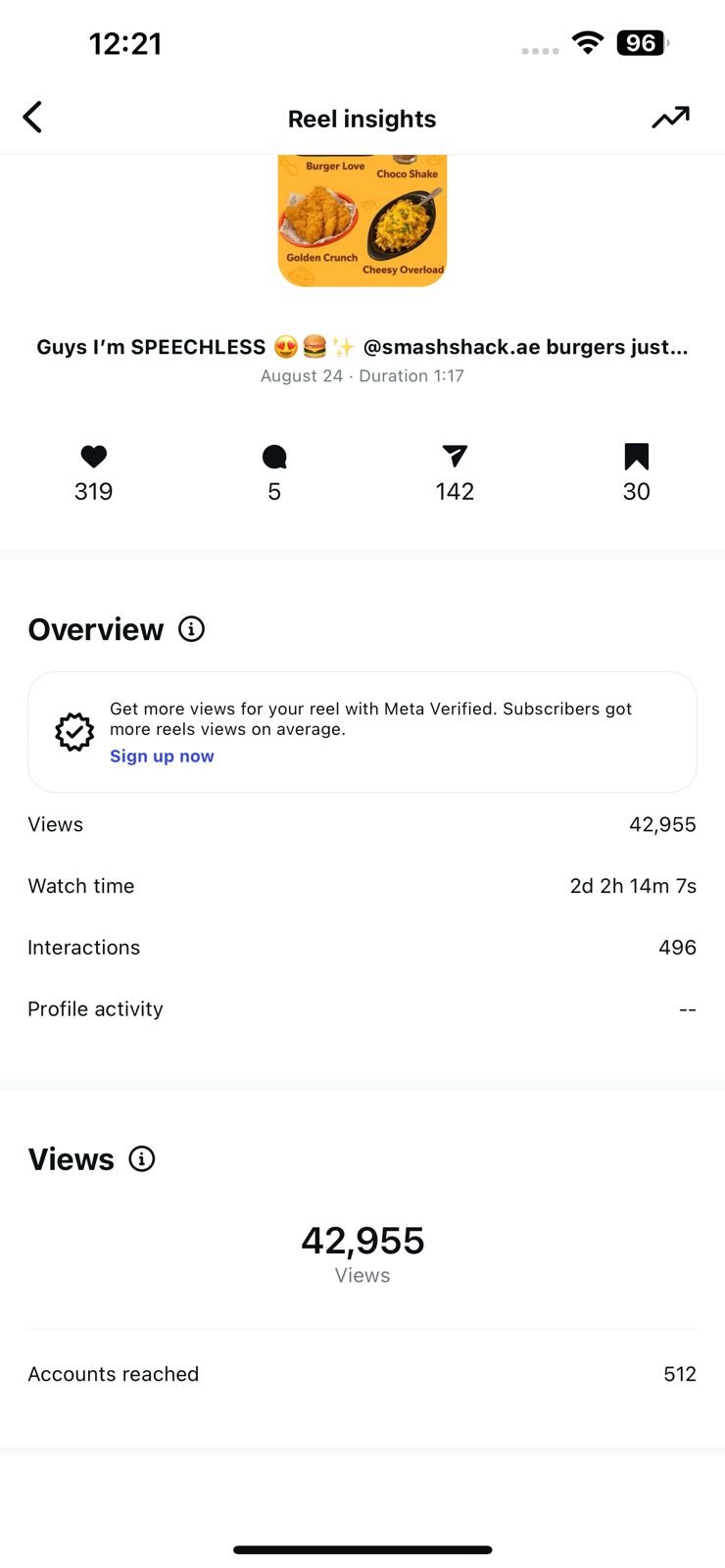The width and height of the screenshot is (725, 1568).
Task: Tap the Meta Verified badge icon
Action: [74, 732]
